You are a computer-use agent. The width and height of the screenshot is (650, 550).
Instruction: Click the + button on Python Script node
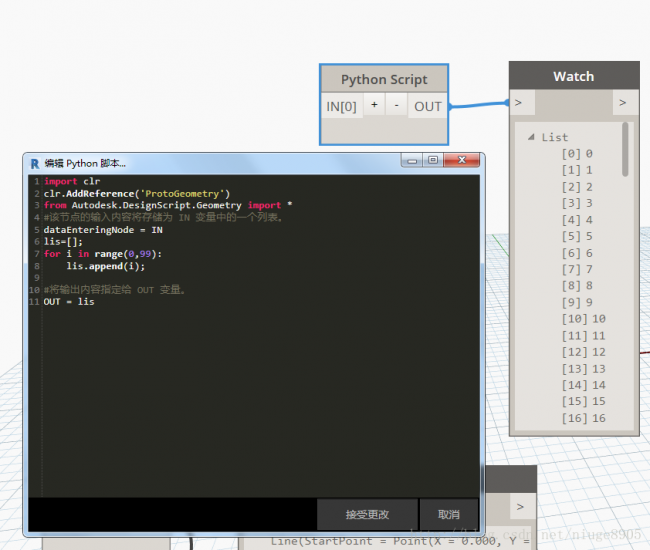374,106
